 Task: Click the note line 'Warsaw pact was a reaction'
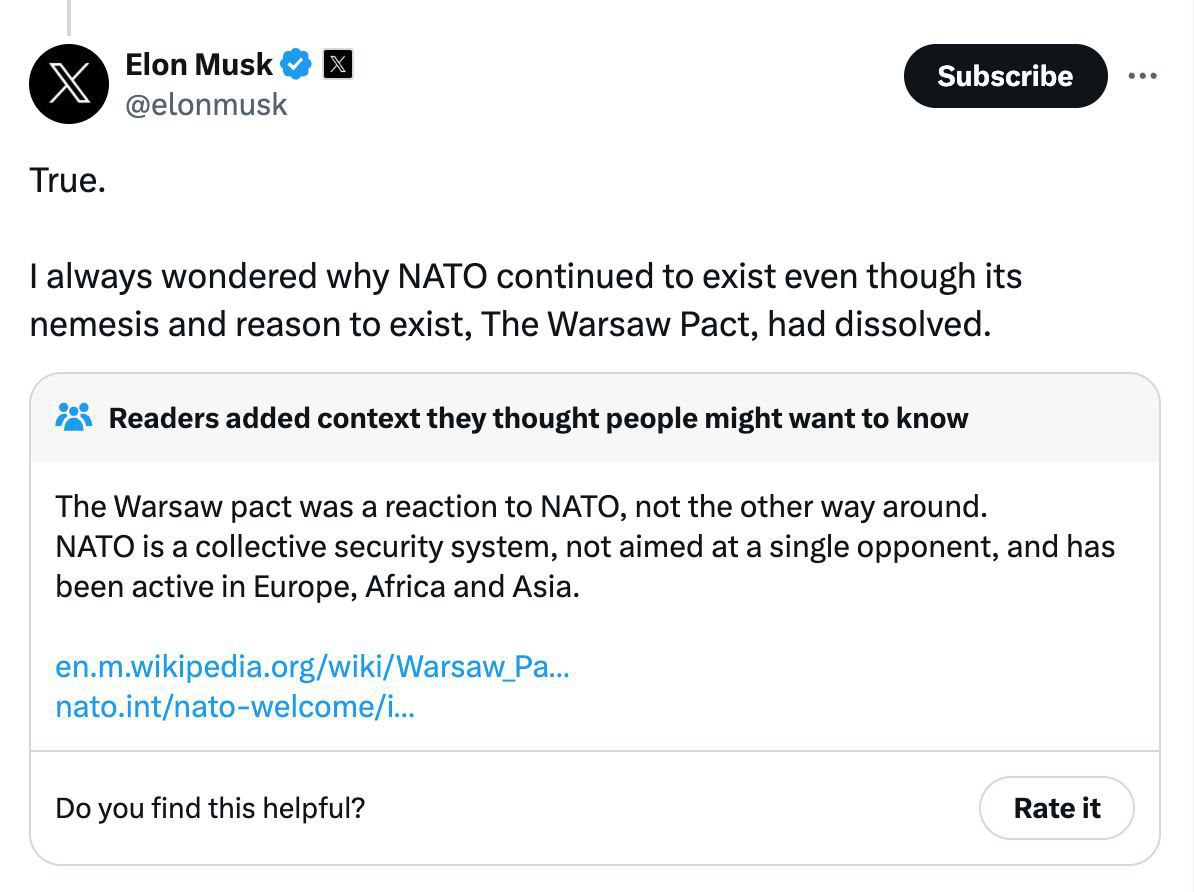coord(521,506)
